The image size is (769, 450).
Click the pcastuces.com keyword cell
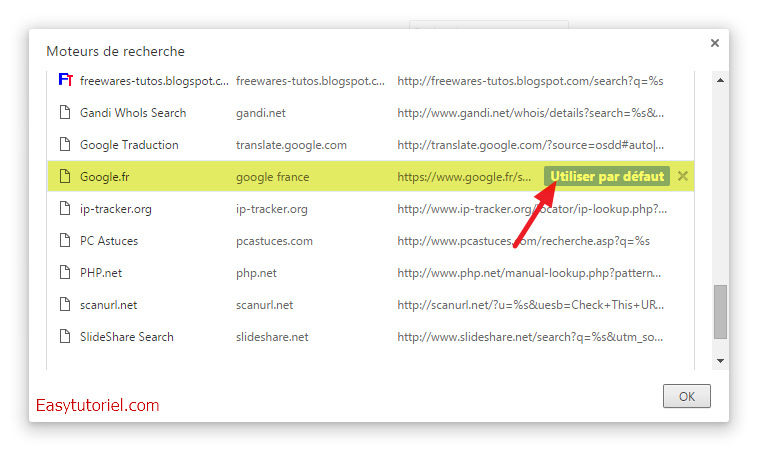point(274,241)
